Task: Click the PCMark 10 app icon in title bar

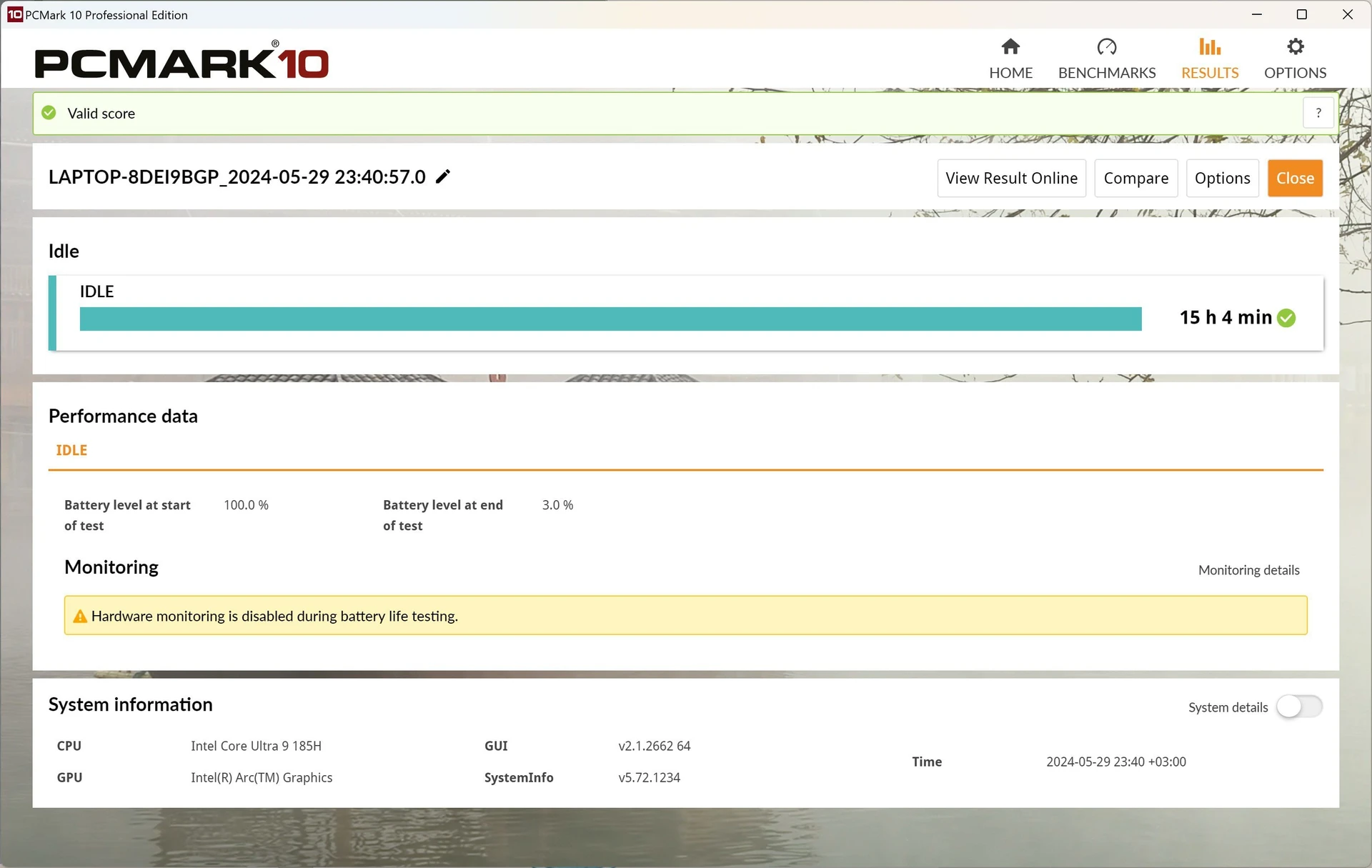Action: point(14,14)
